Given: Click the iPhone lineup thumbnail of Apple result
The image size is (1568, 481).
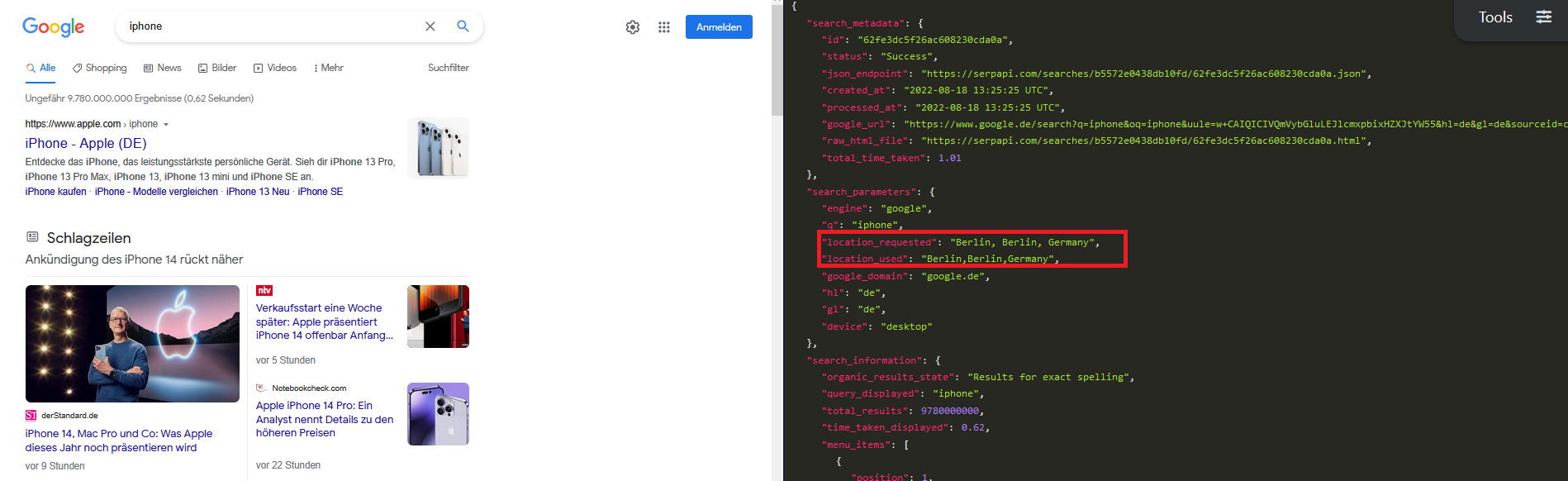Looking at the screenshot, I should (438, 148).
